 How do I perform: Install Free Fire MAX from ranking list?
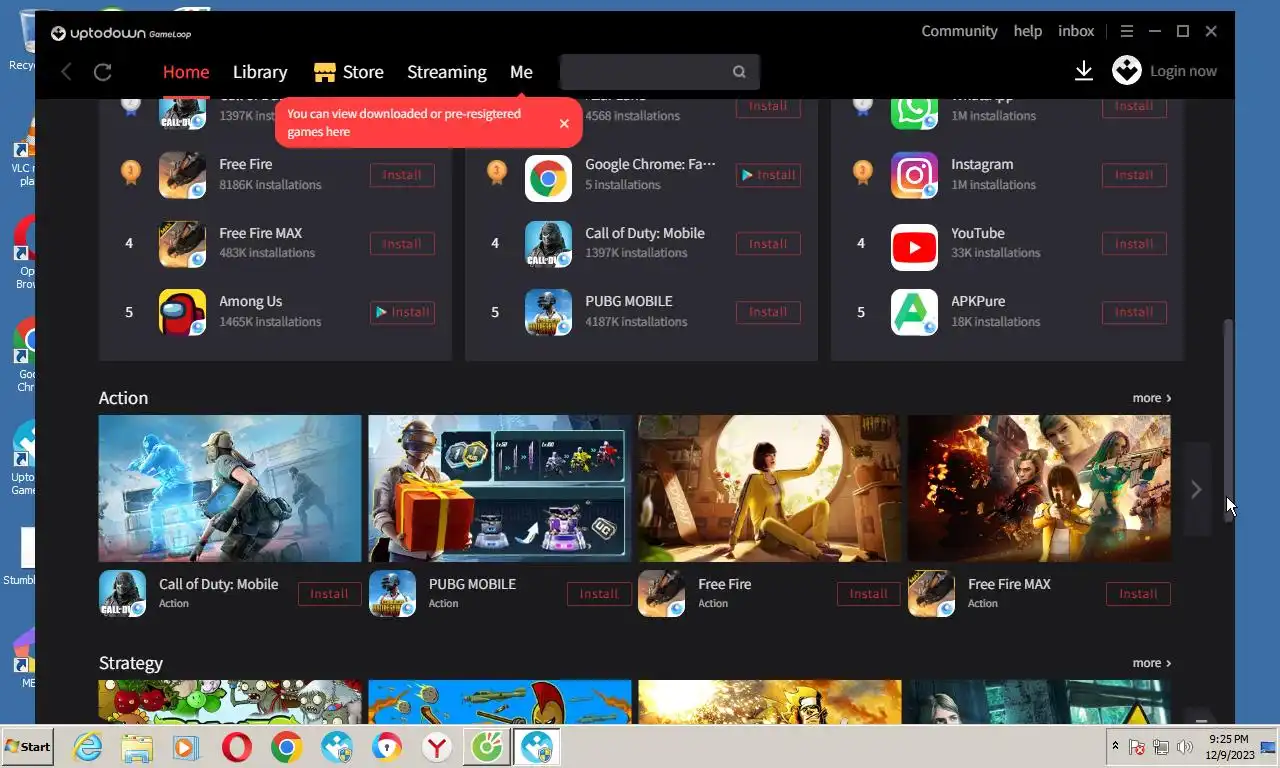tap(402, 244)
